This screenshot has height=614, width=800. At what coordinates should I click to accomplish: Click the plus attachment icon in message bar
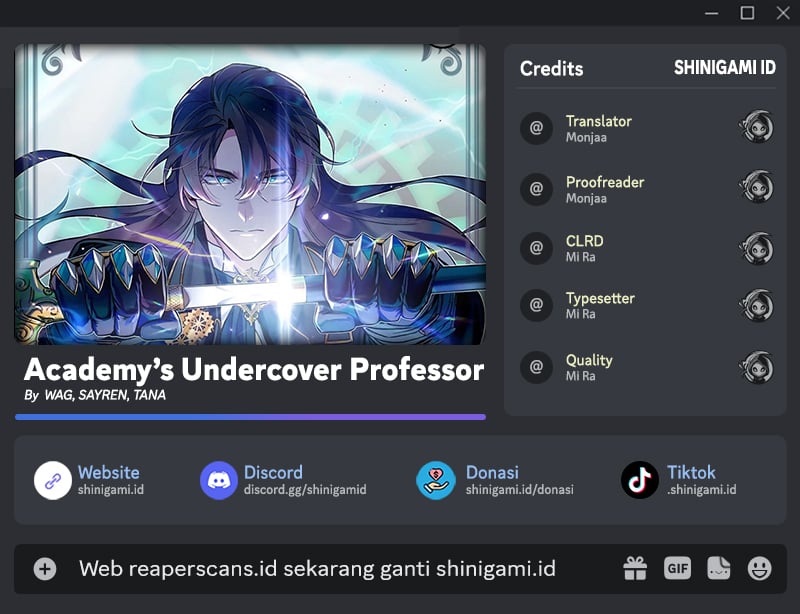(x=45, y=569)
